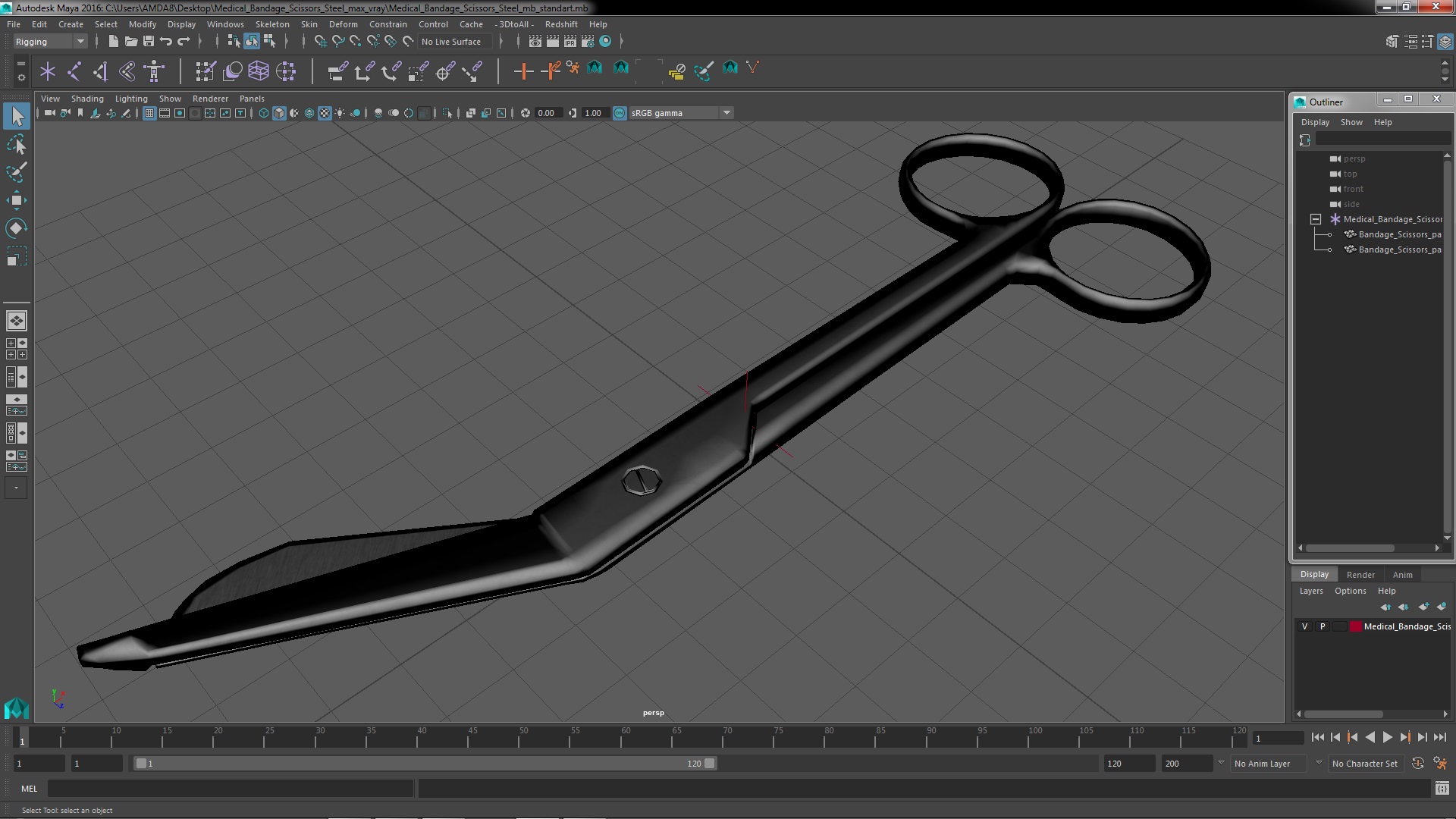Toggle sRGB gamma view transform icon
Image resolution: width=1456 pixels, height=819 pixels.
coord(620,113)
